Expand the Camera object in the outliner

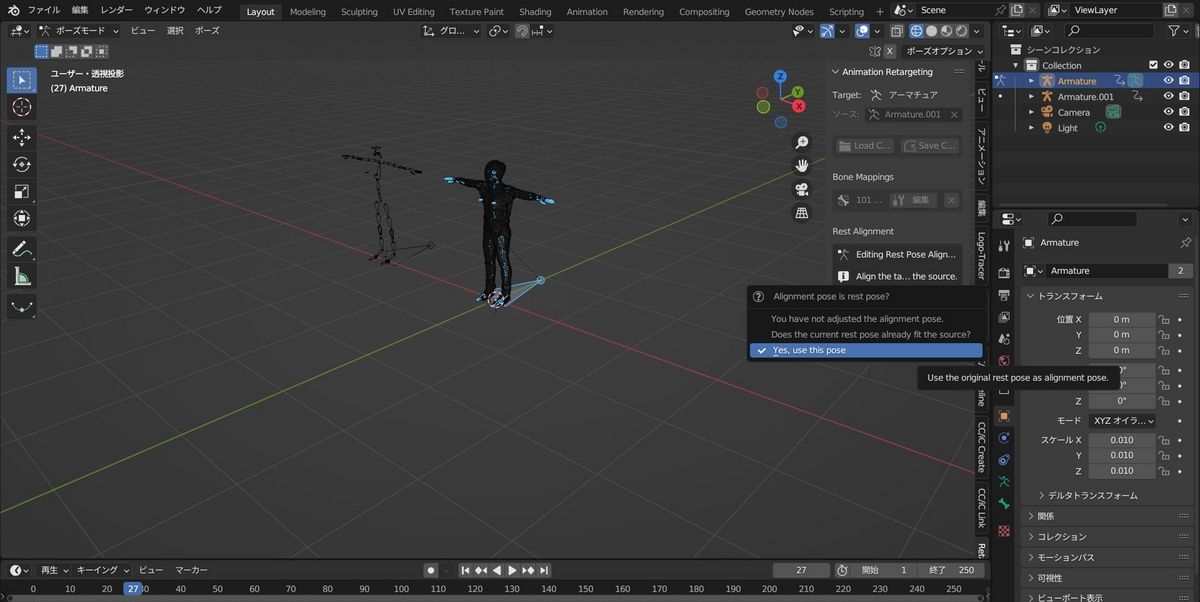pos(1031,112)
